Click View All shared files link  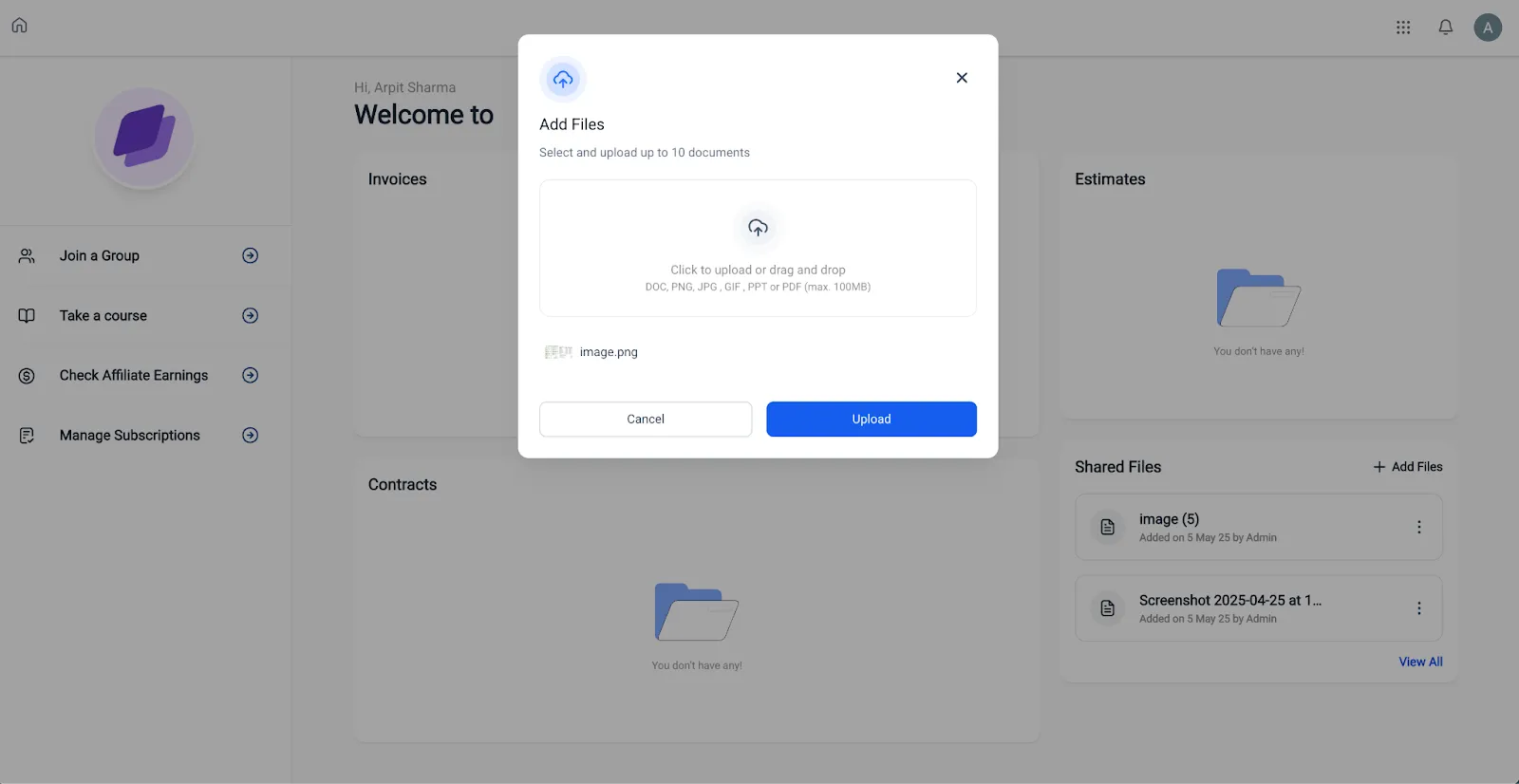(1420, 662)
